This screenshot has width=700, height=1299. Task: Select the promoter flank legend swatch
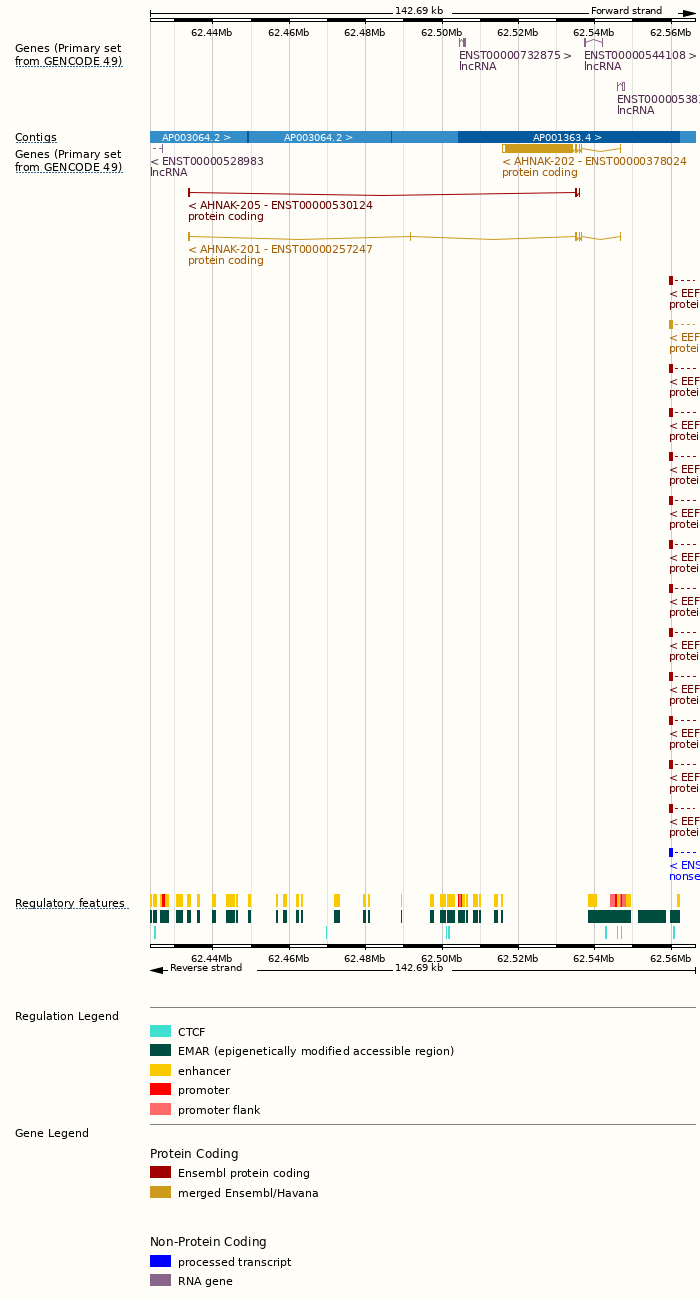coord(160,1109)
